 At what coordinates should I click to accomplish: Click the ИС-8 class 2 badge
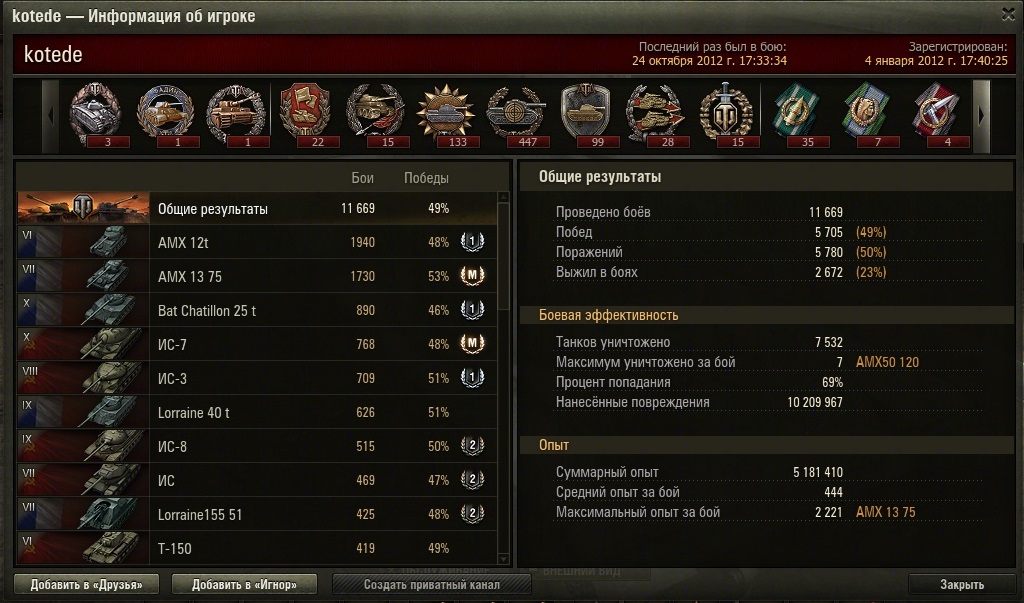(x=472, y=446)
